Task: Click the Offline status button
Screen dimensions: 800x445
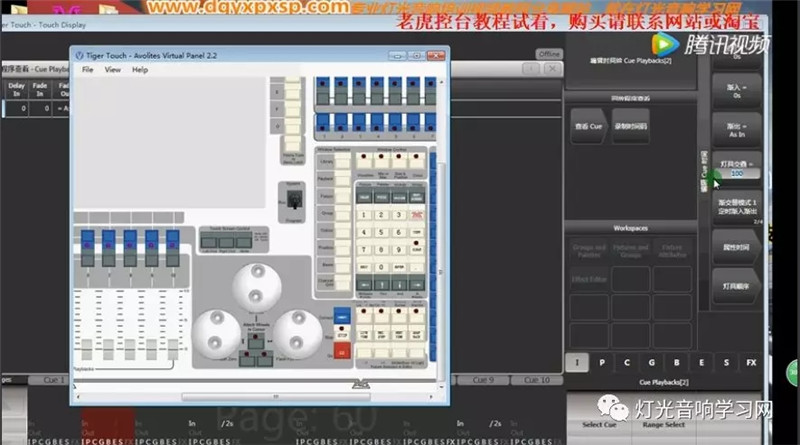Action: 549,54
